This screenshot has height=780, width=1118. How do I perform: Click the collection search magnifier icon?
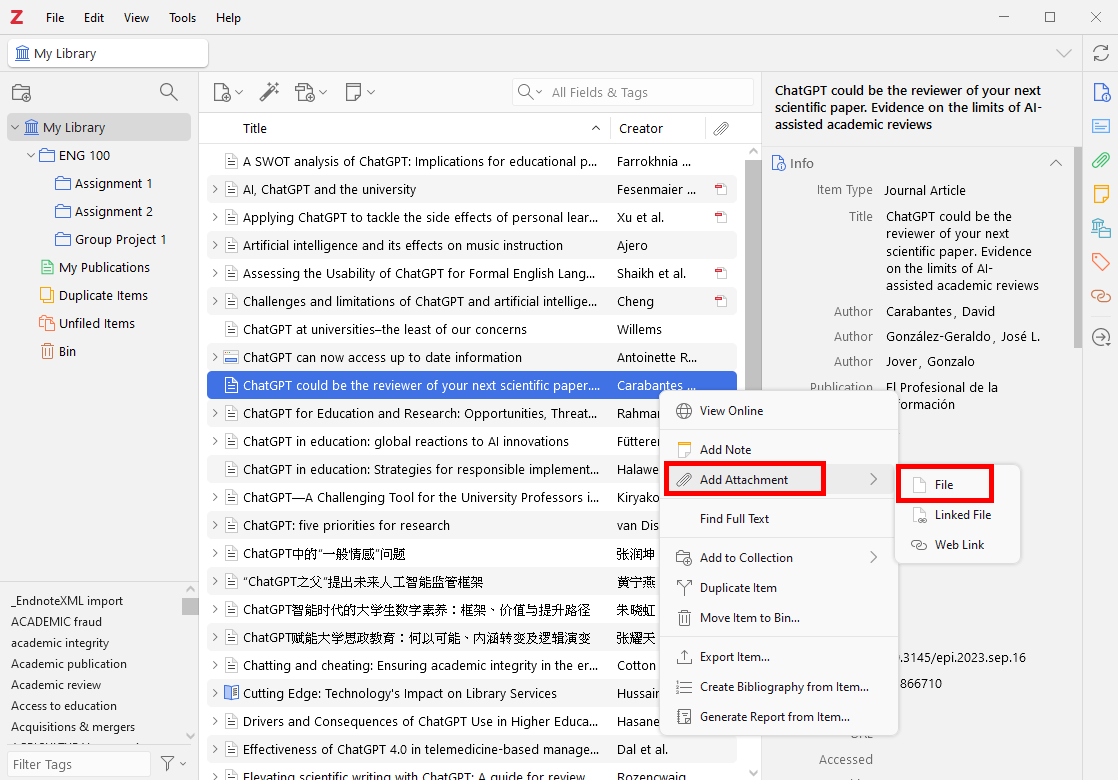tap(169, 93)
